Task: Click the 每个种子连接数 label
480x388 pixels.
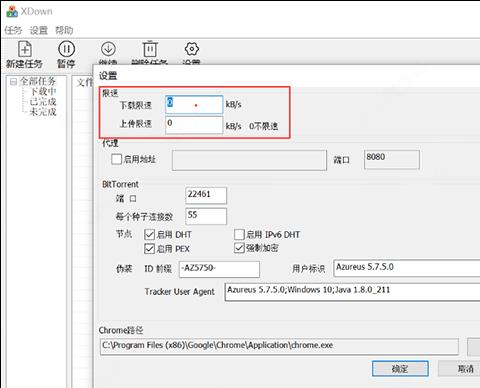Action: 144,217
